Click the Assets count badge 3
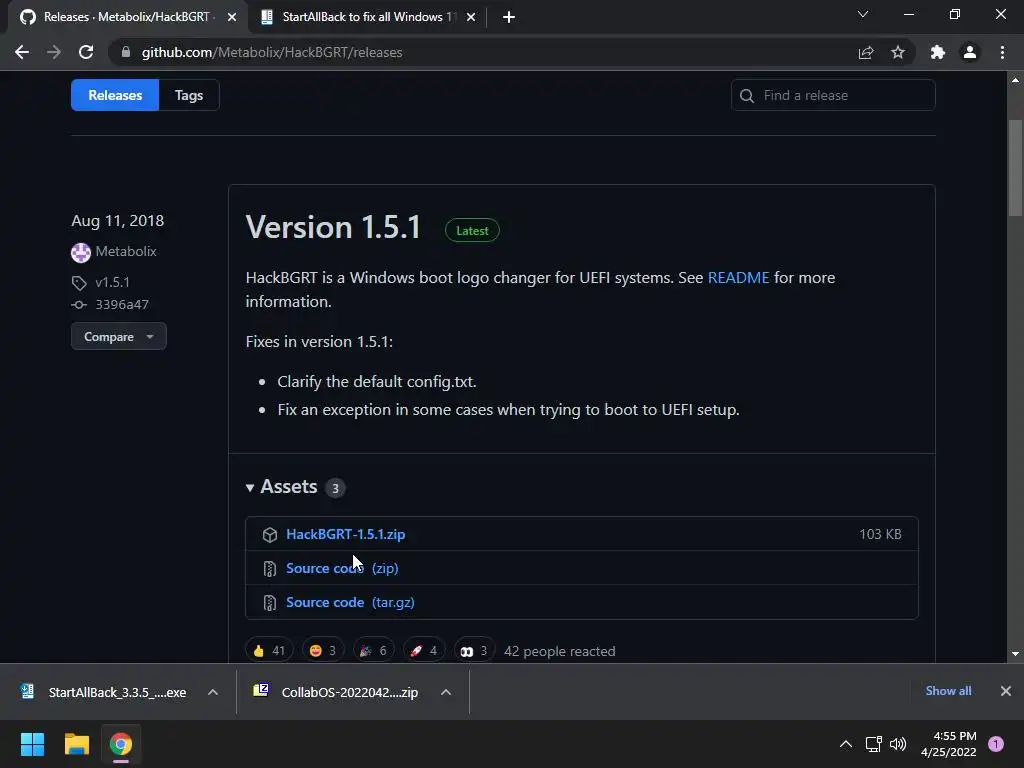Viewport: 1024px width, 768px height. point(335,488)
